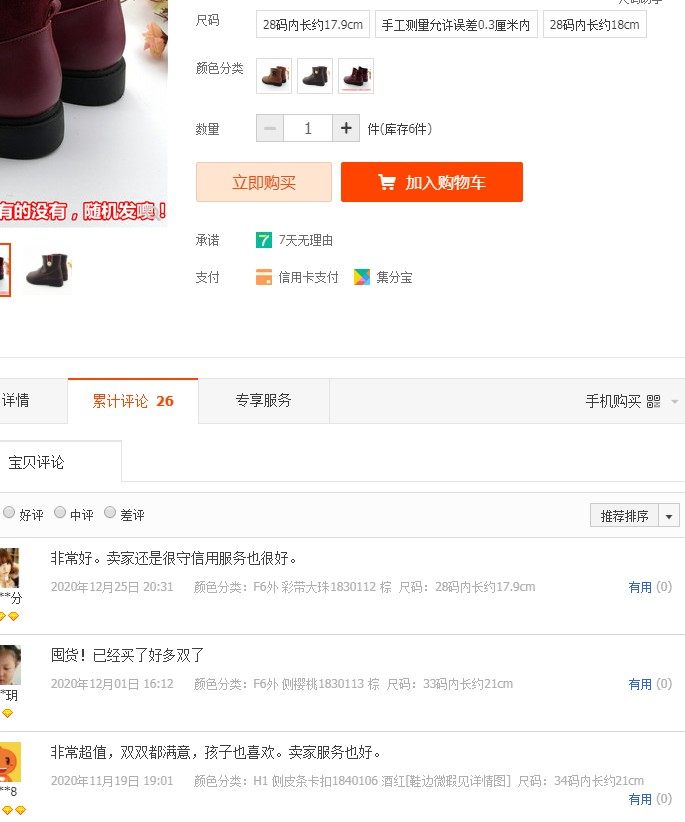The width and height of the screenshot is (685, 822).
Task: Open the 推荐排序 sort dropdown arrow
Action: [x=669, y=516]
